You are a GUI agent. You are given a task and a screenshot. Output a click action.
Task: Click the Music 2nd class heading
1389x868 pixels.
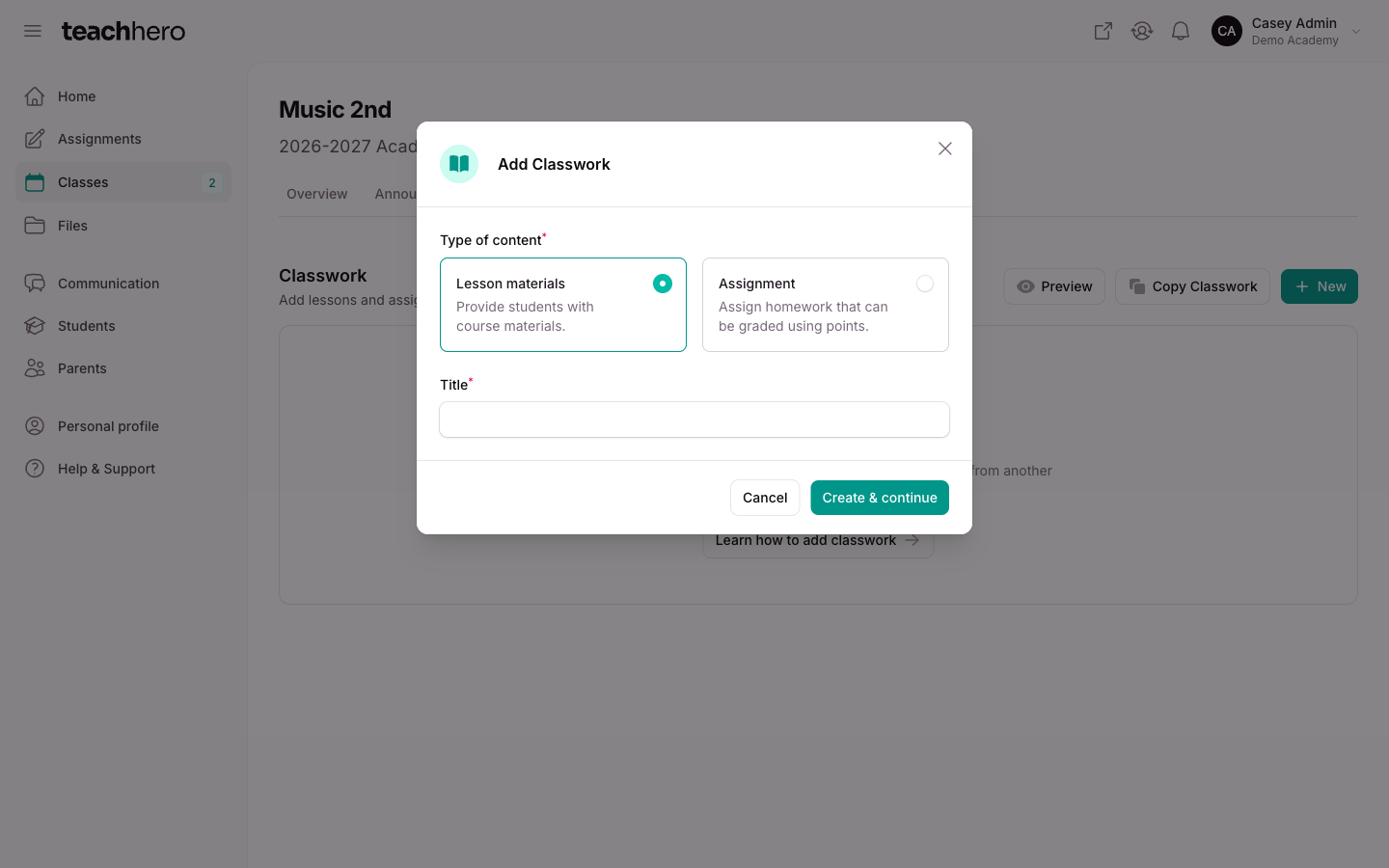point(335,110)
